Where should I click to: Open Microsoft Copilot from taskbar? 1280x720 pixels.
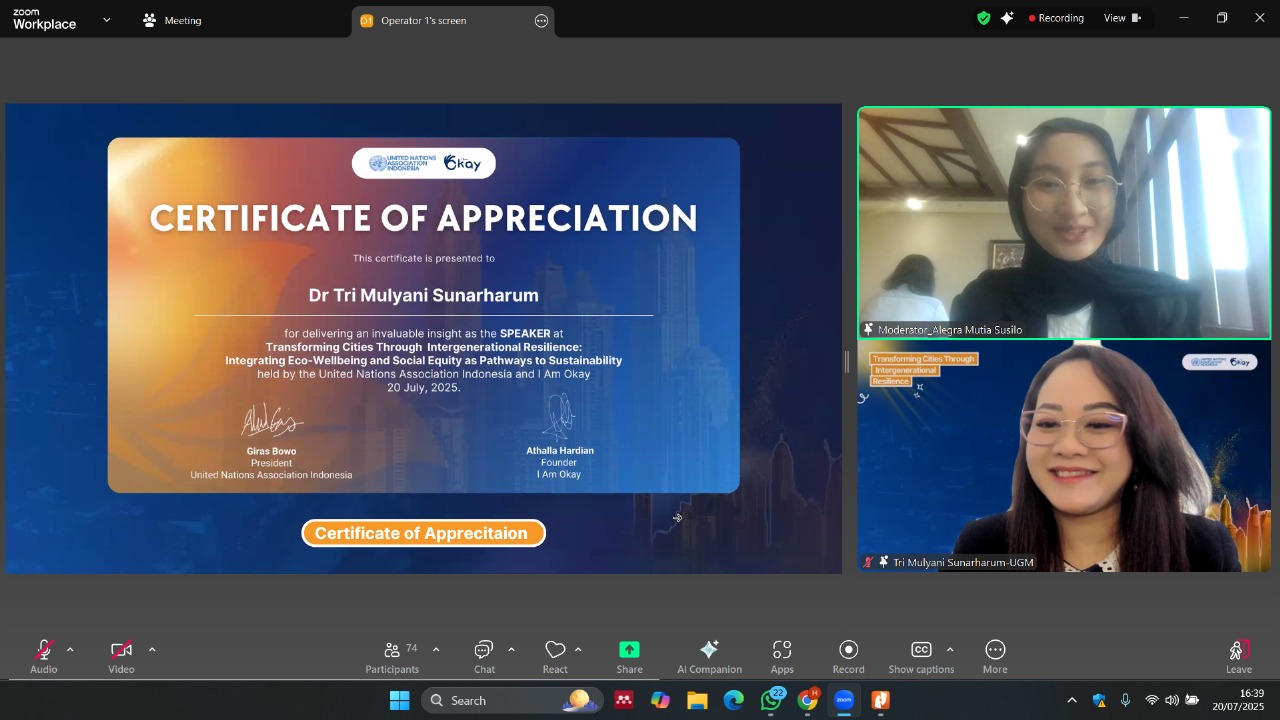[x=660, y=700]
